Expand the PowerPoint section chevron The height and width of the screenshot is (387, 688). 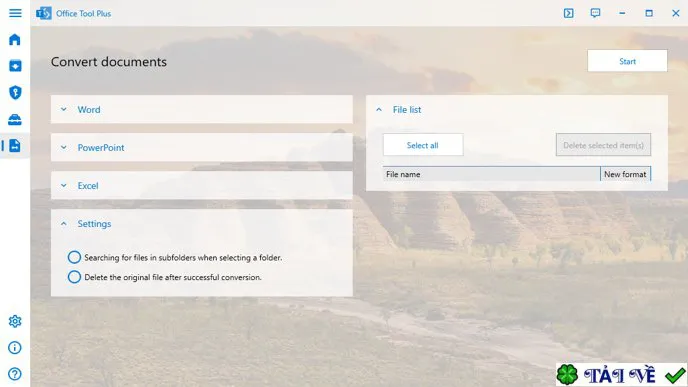[64, 147]
